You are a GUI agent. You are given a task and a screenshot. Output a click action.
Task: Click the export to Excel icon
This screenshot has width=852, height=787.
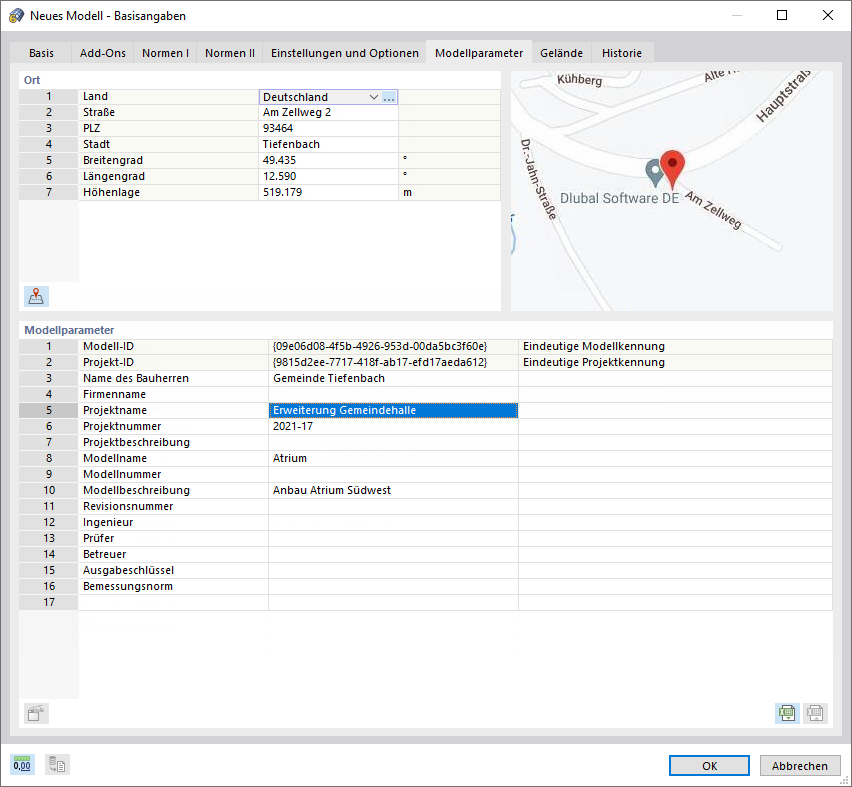pos(787,713)
